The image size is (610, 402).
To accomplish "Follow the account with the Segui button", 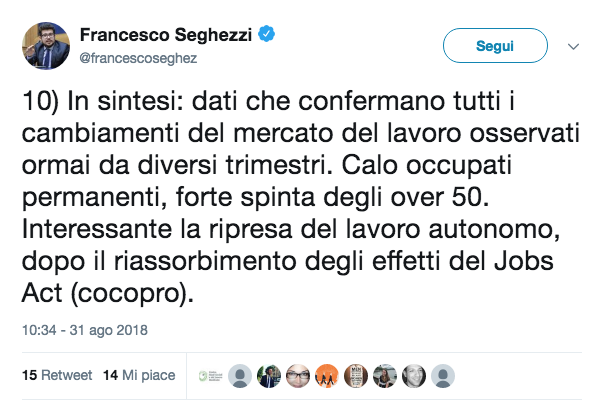I will click(495, 46).
